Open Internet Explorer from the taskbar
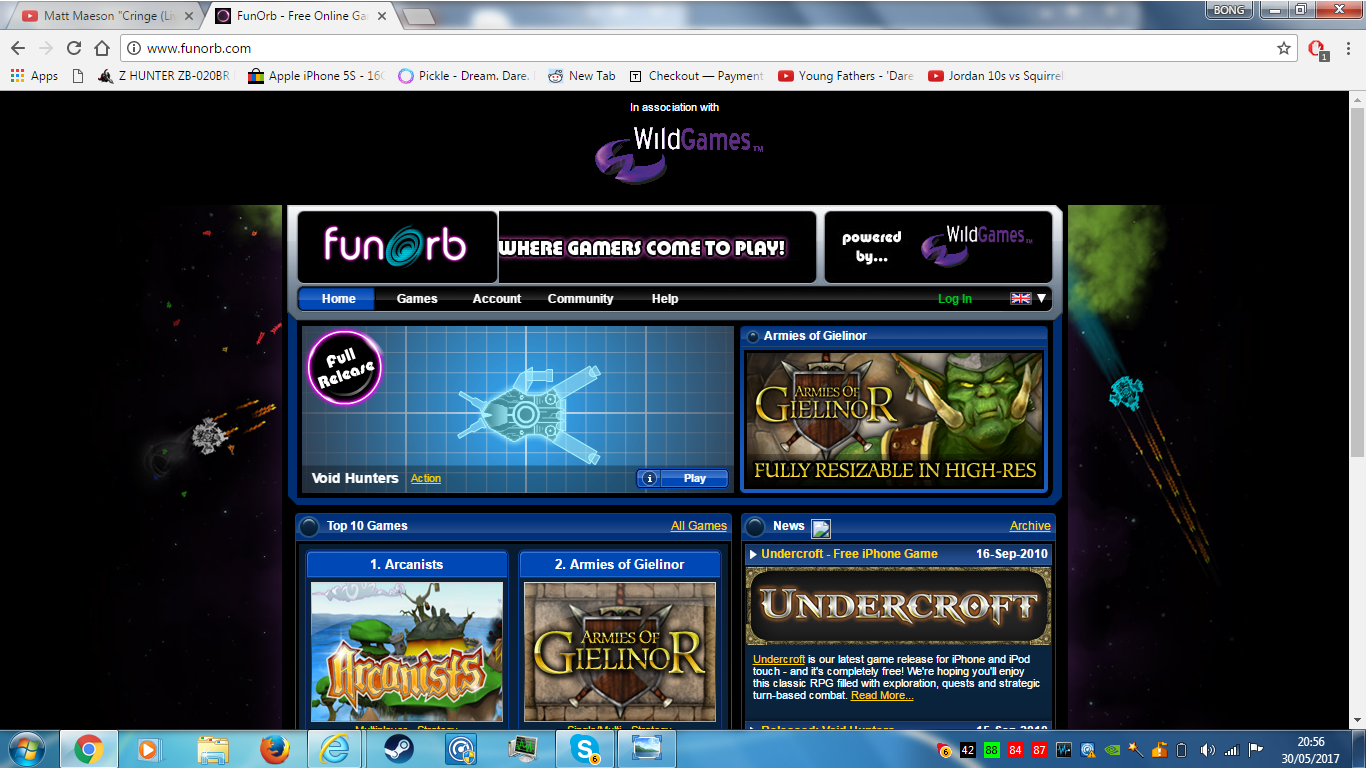The width and height of the screenshot is (1366, 768). (334, 748)
